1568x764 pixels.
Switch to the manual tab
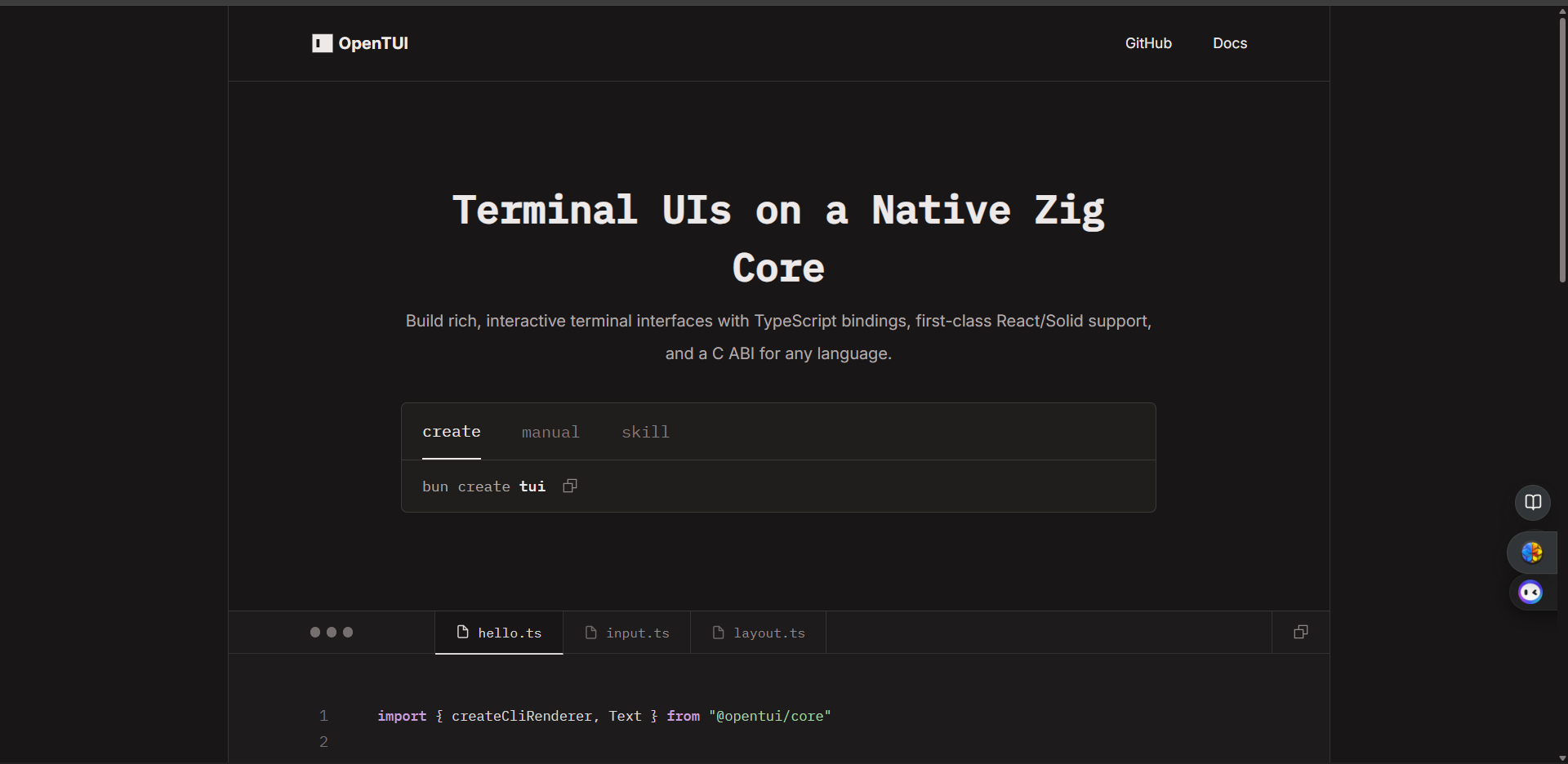[550, 432]
